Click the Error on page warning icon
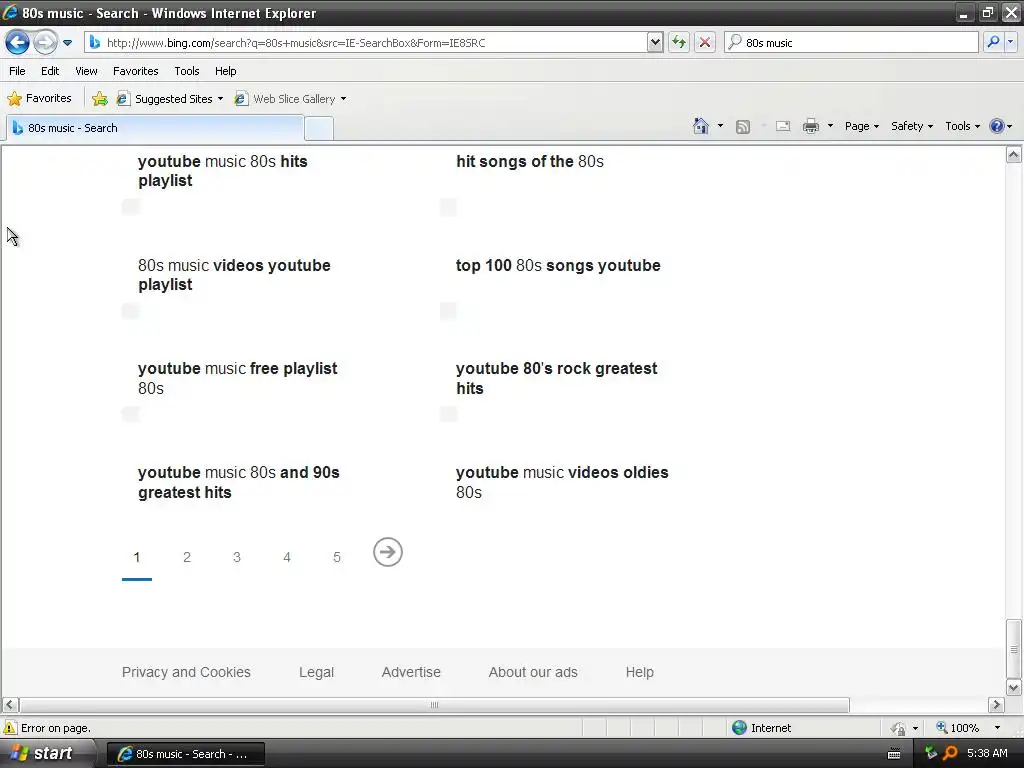Image resolution: width=1024 pixels, height=768 pixels. point(10,728)
